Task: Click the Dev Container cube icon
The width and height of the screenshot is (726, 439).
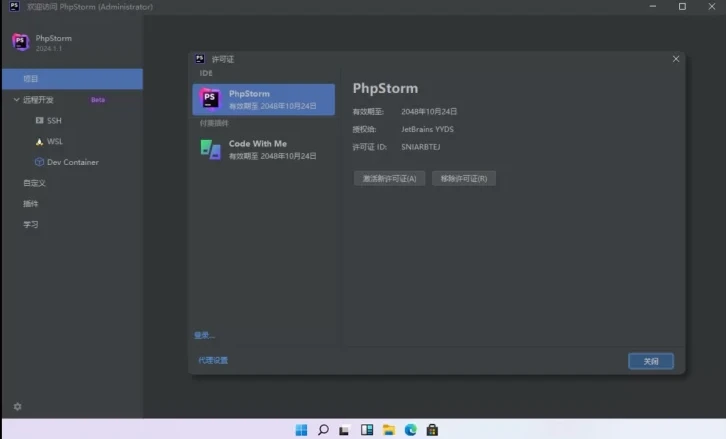Action: click(x=39, y=162)
